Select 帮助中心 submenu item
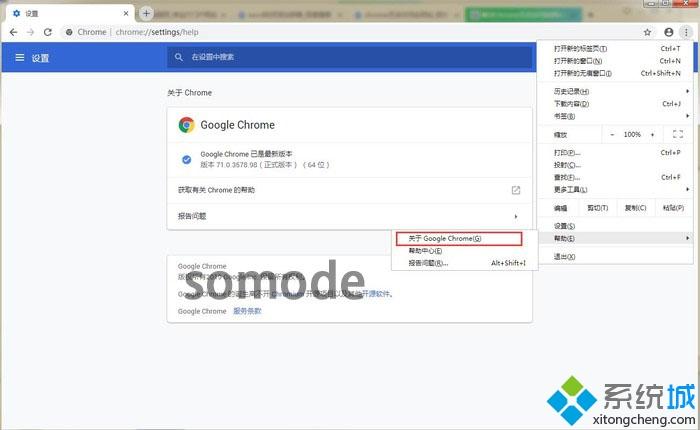This screenshot has width=700, height=430. click(464, 251)
